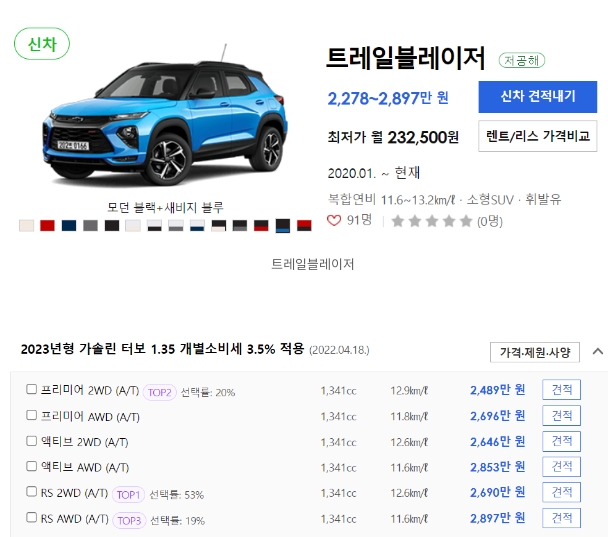Select the RS AWD (A/T) checkbox
This screenshot has width=608, height=537.
31,517
